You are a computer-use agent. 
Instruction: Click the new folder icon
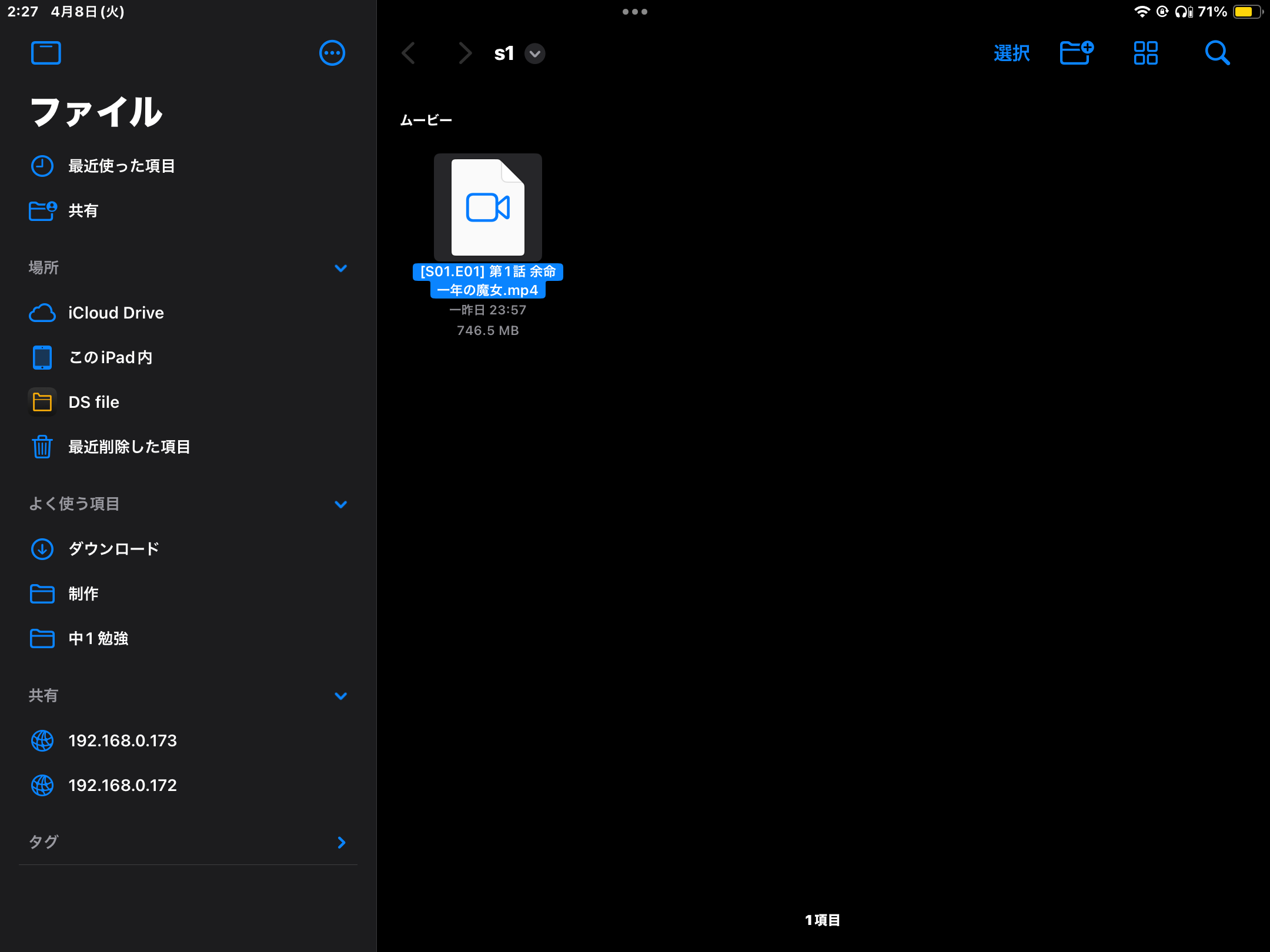coord(1076,53)
